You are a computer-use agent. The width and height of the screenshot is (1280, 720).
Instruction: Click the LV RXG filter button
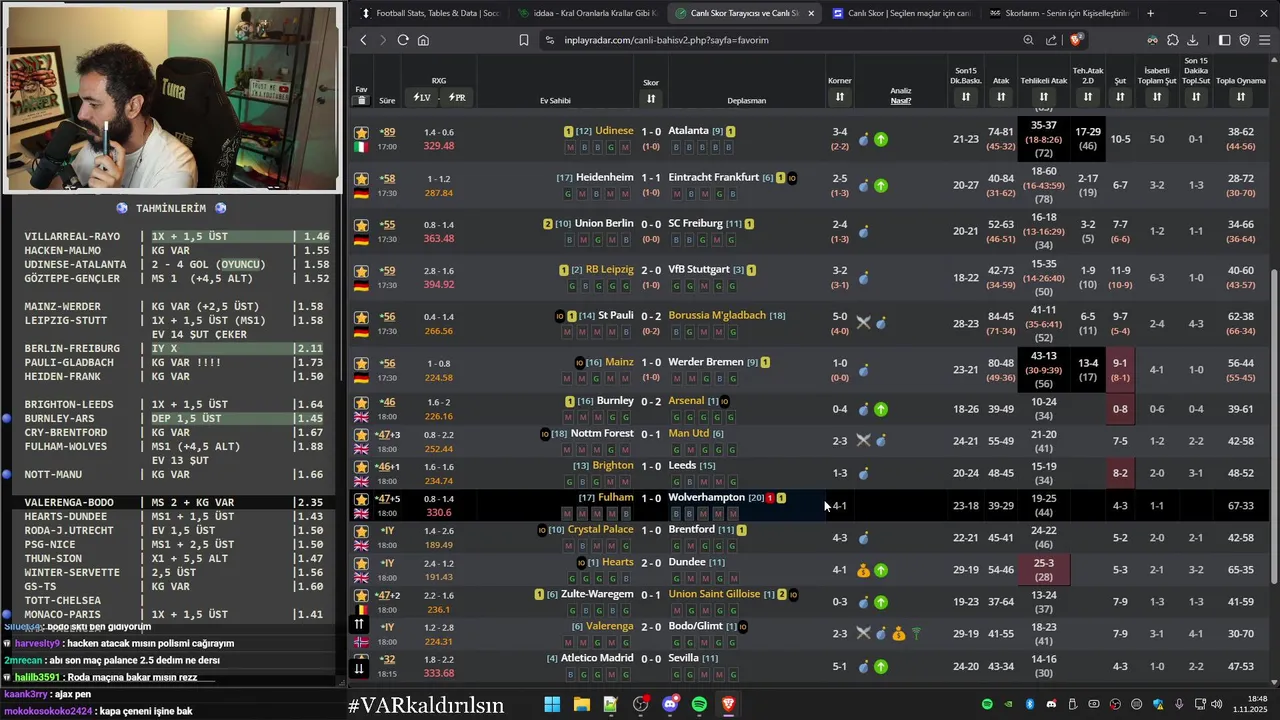point(420,97)
